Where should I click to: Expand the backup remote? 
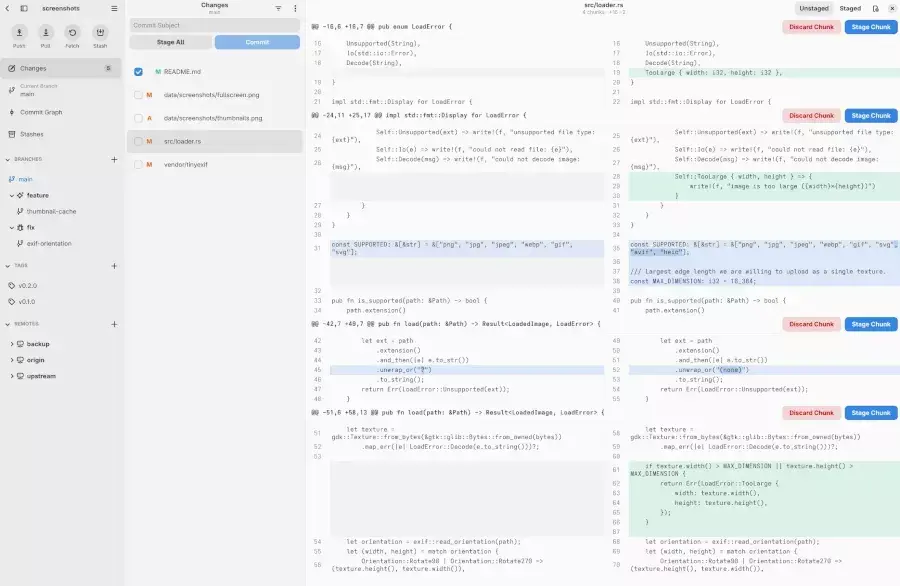pos(11,344)
